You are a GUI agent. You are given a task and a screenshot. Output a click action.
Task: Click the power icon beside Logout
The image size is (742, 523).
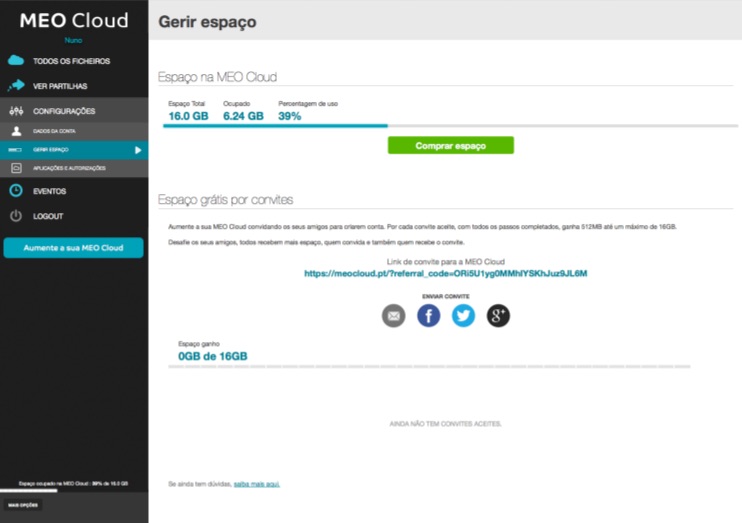point(16,216)
